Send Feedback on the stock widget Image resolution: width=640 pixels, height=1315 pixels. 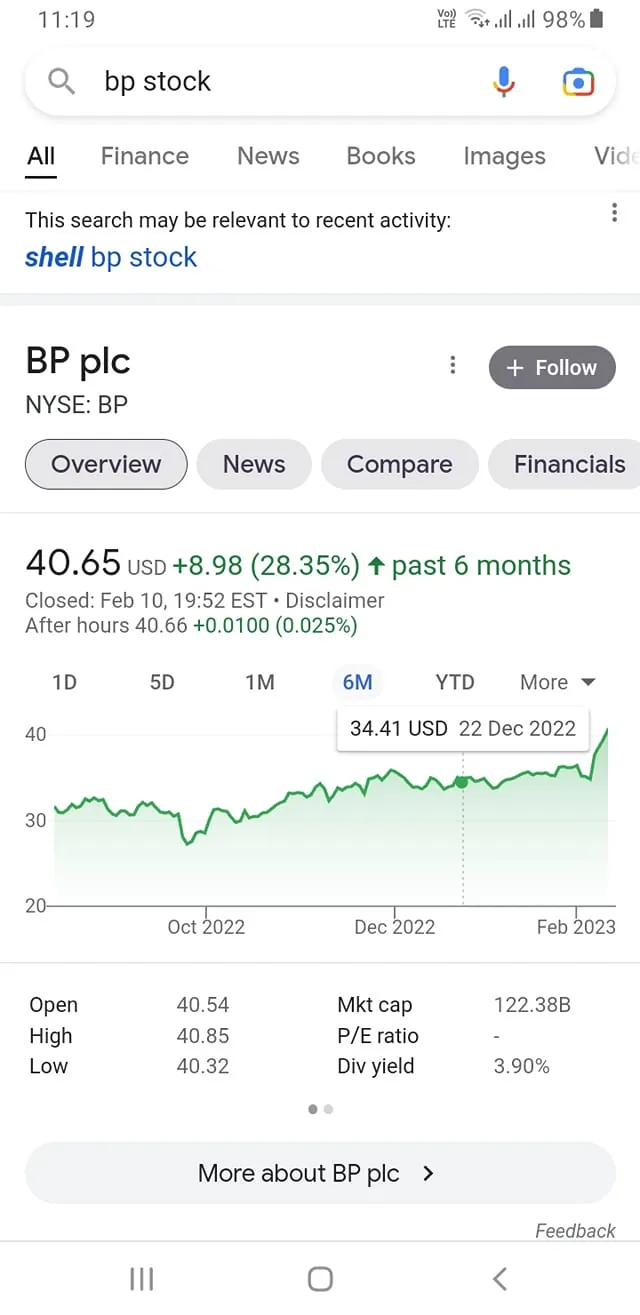575,1230
